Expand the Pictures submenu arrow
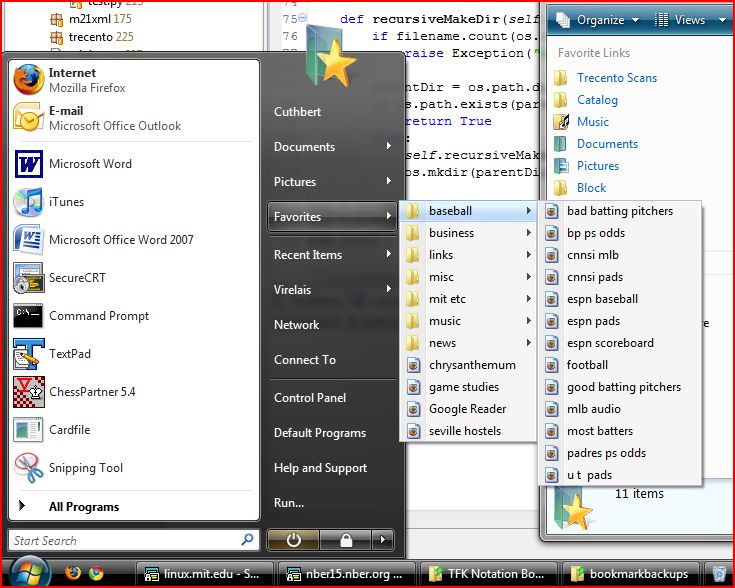The image size is (735, 588). [389, 181]
